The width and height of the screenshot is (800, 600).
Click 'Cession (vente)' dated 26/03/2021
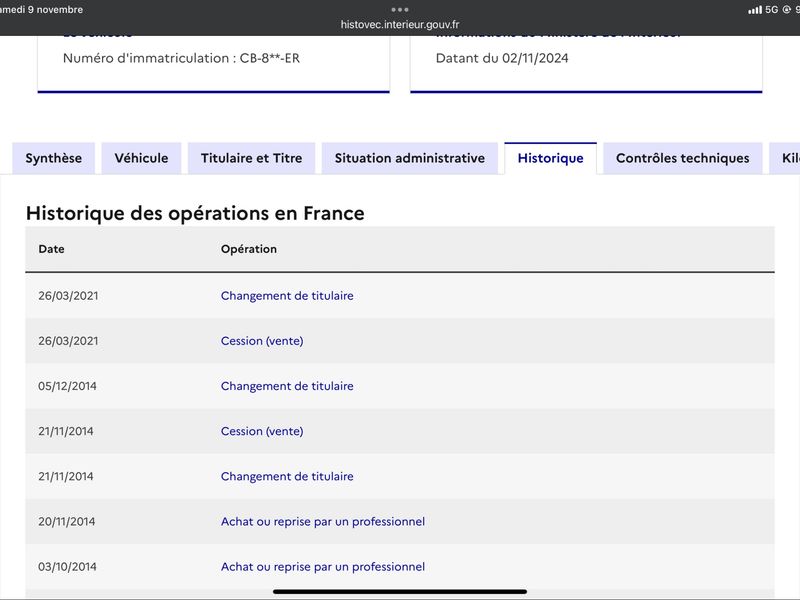[262, 341]
